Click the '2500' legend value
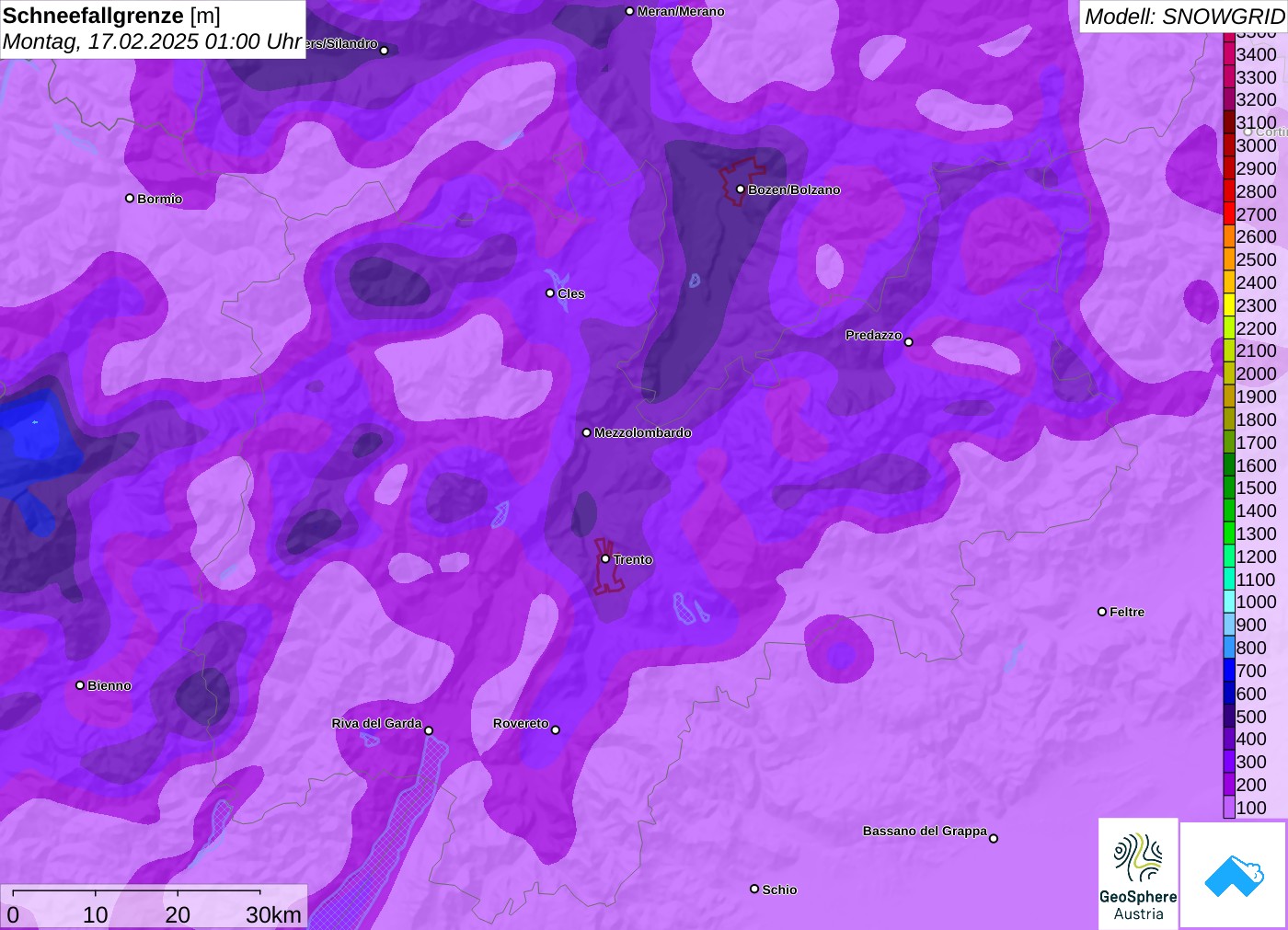This screenshot has width=1288, height=930. (1256, 259)
